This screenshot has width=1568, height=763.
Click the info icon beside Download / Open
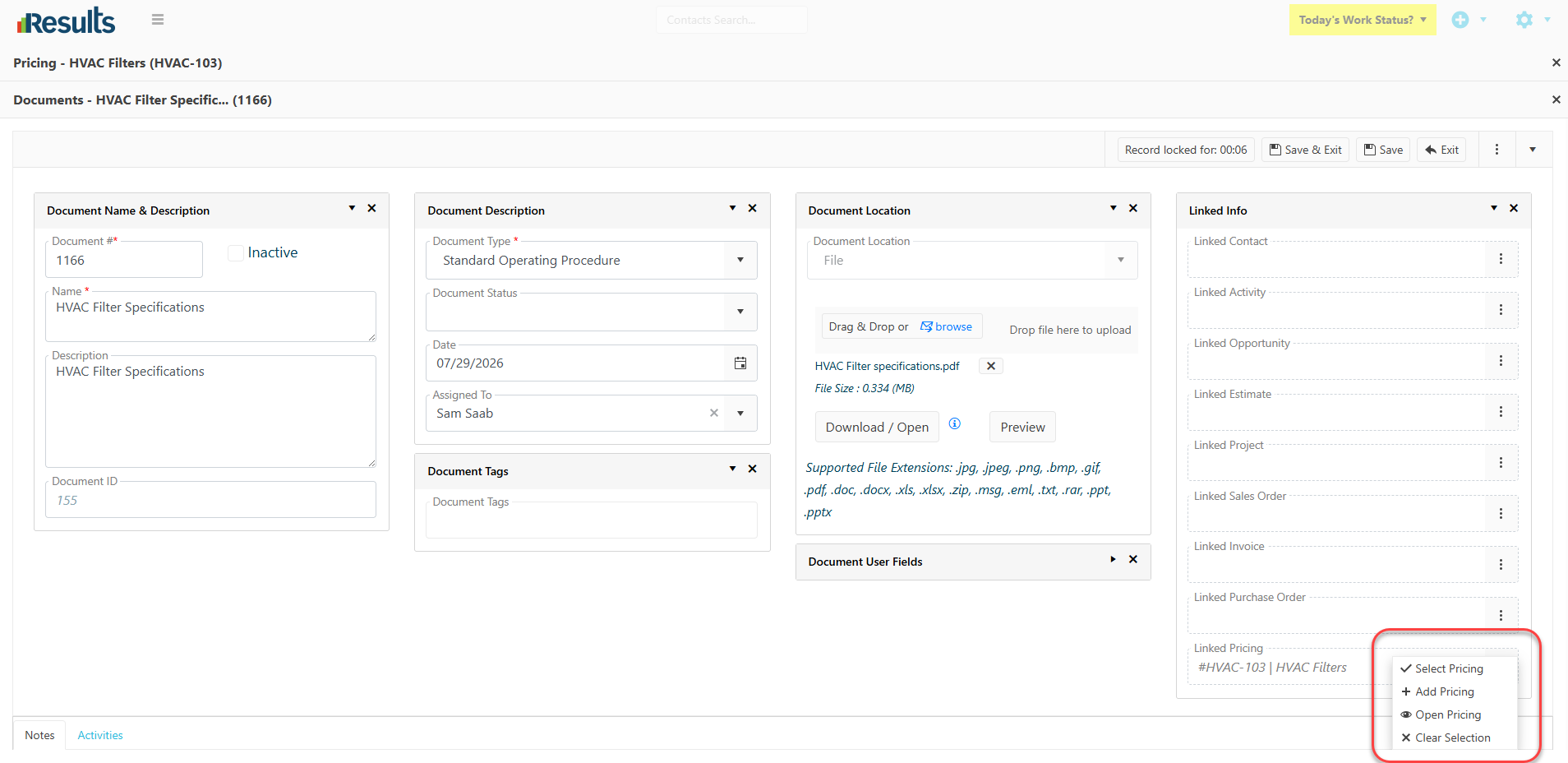click(954, 424)
